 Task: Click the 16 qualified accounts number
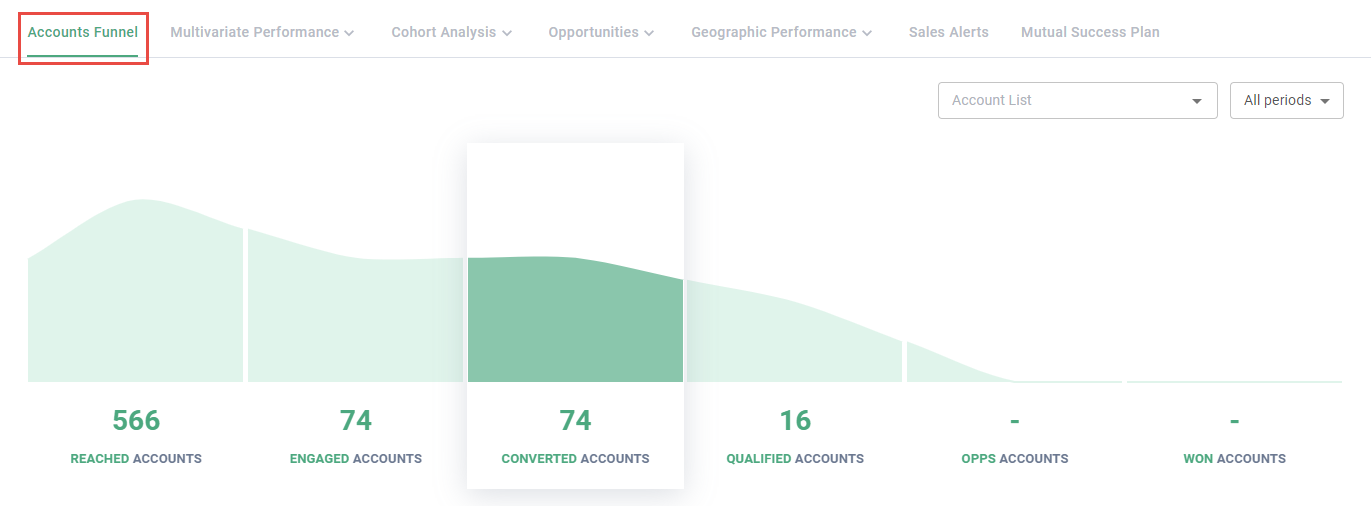pyautogui.click(x=795, y=421)
